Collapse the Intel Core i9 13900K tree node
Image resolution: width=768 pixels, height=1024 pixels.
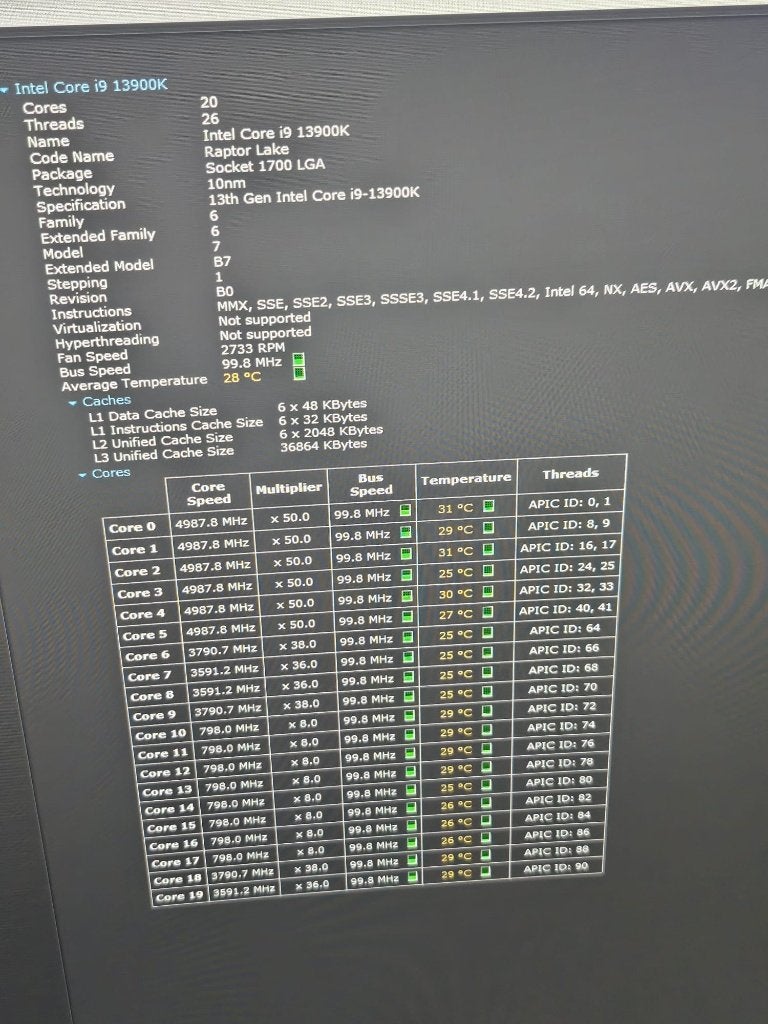point(5,89)
